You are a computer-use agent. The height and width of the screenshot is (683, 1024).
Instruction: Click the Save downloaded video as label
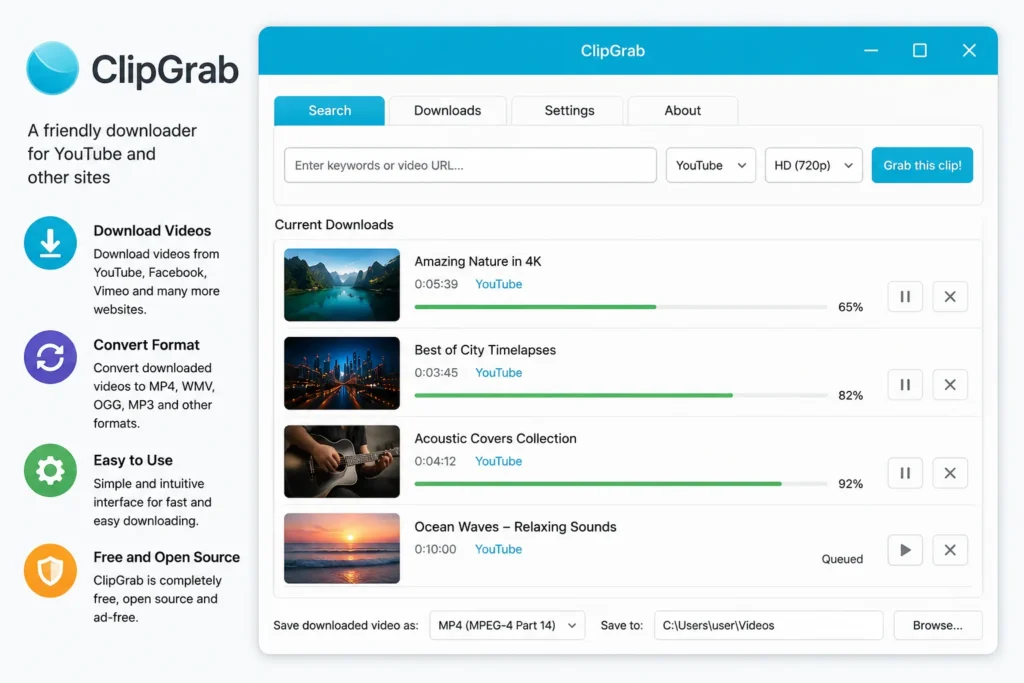point(345,626)
